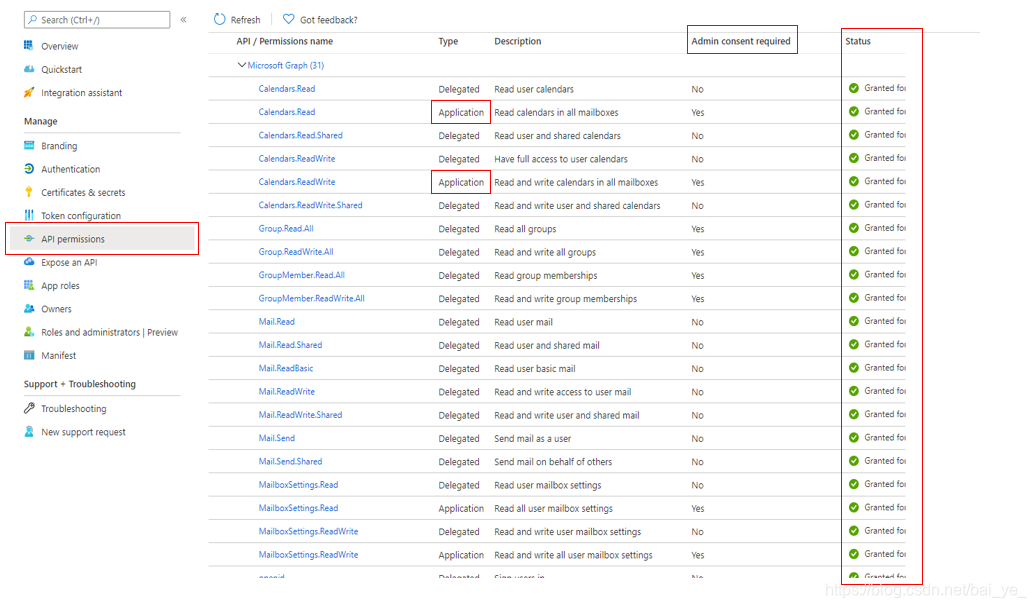Click the Integration assistant rocket icon
Screen dimensions: 1036x608
point(28,93)
